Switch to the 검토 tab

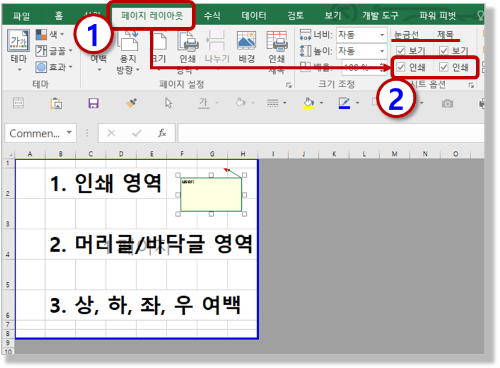coord(296,16)
